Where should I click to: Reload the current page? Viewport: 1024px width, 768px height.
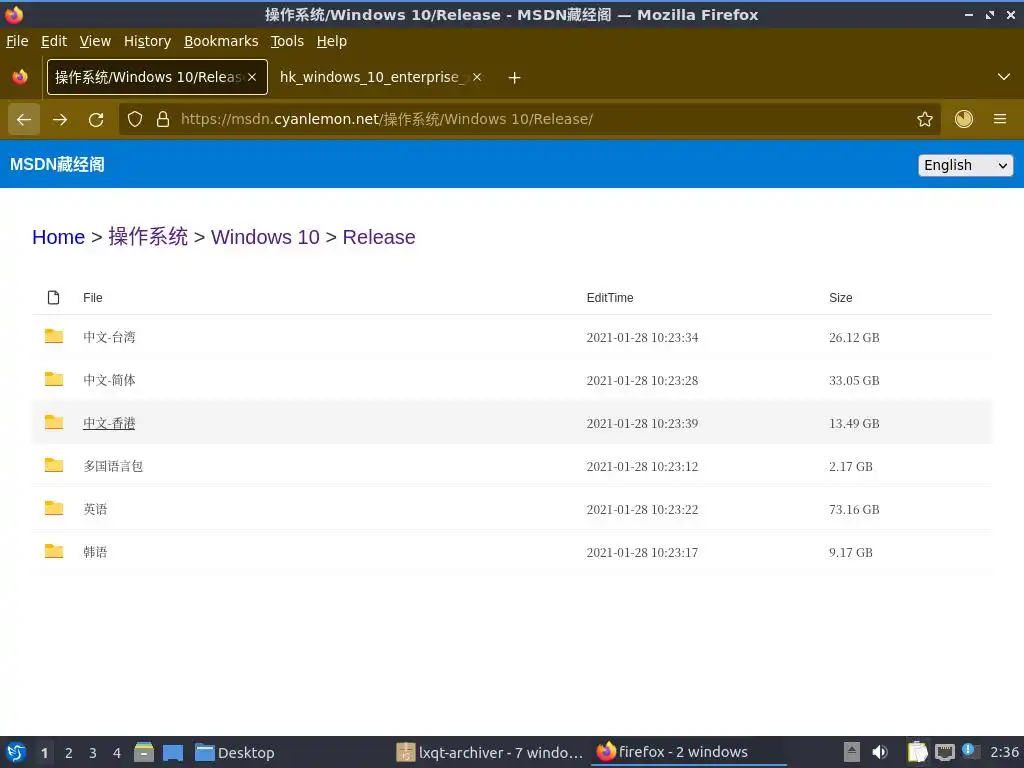click(96, 120)
